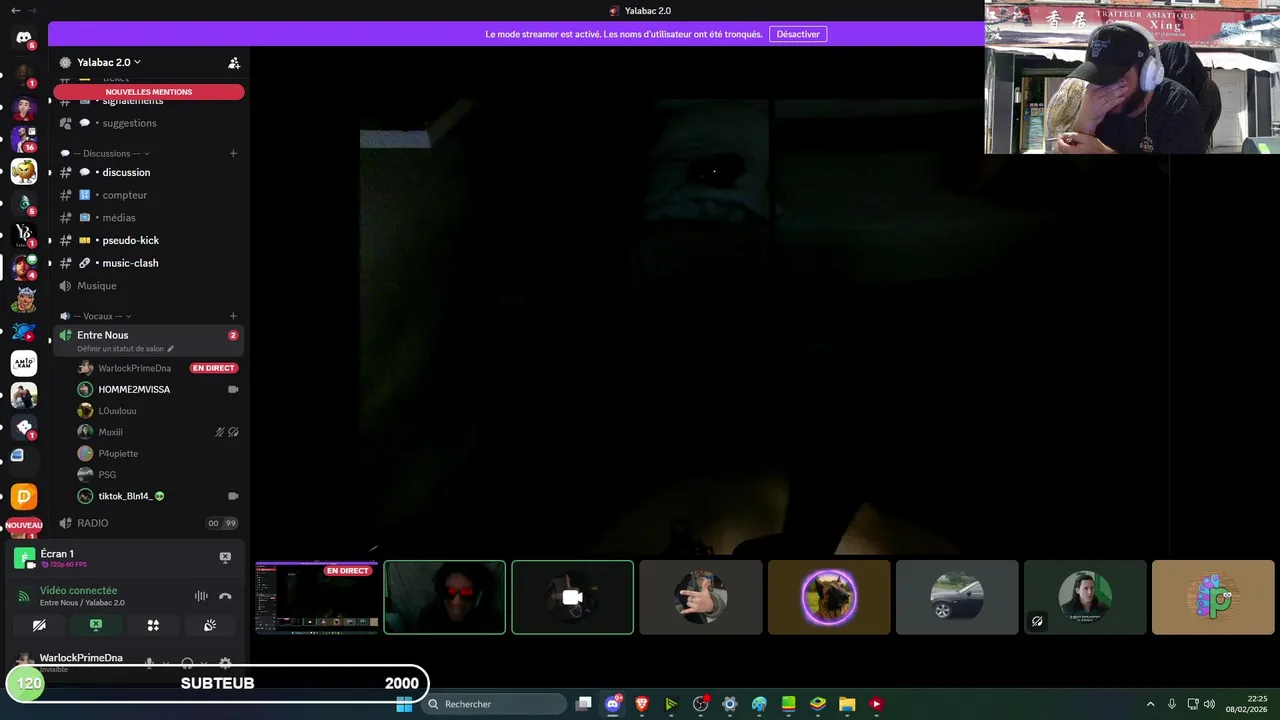This screenshot has height=720, width=1280.
Task: Click P4upiette in voice list
Action: click(118, 453)
